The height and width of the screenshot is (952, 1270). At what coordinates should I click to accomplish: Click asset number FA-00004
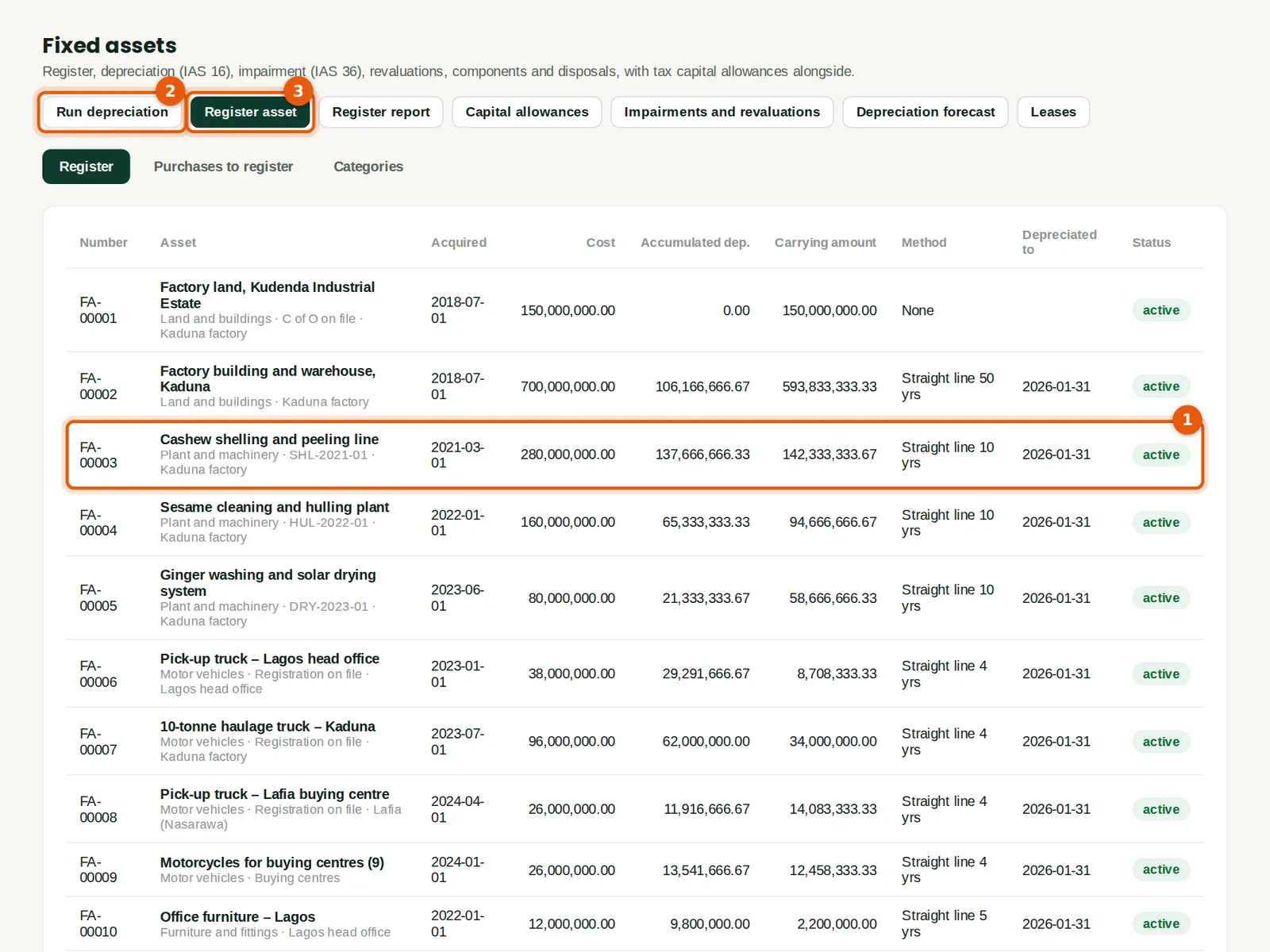pos(98,522)
